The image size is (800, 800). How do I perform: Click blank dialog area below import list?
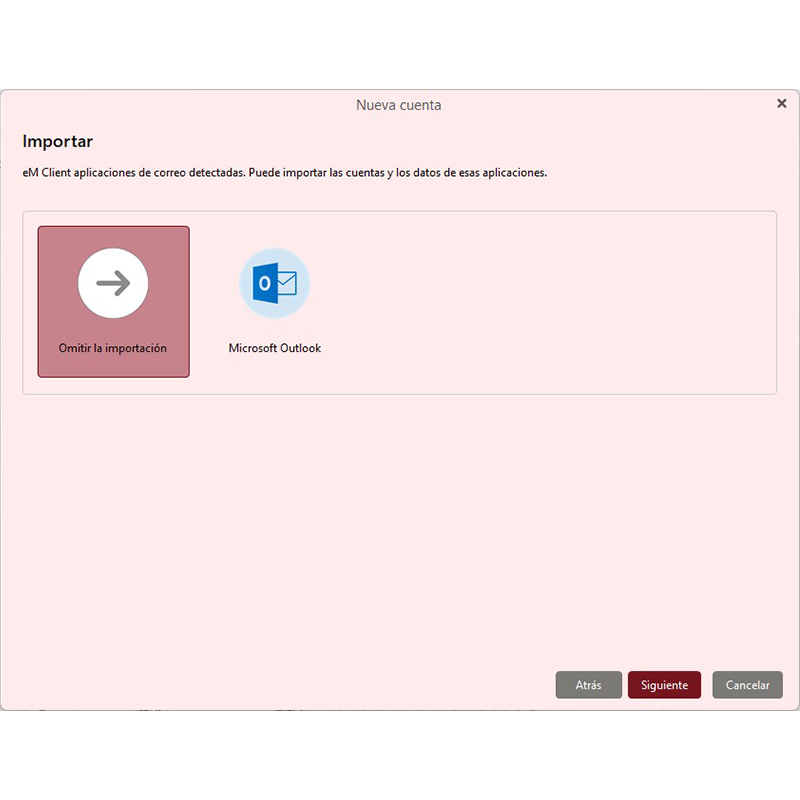tap(400, 520)
